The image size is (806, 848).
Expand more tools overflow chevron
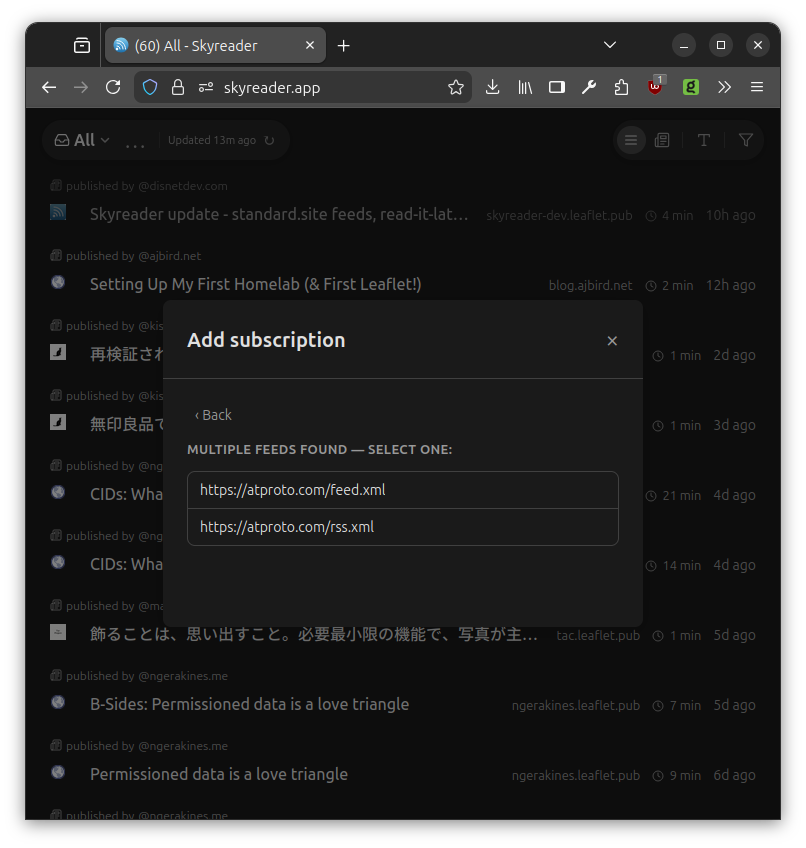click(724, 88)
